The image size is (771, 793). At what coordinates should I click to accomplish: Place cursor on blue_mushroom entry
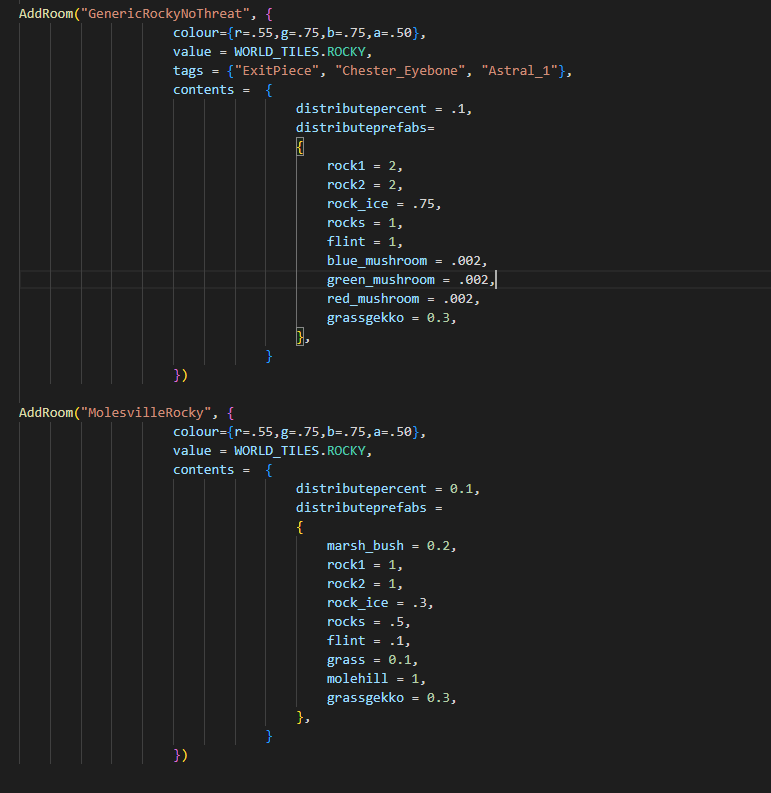point(376,260)
